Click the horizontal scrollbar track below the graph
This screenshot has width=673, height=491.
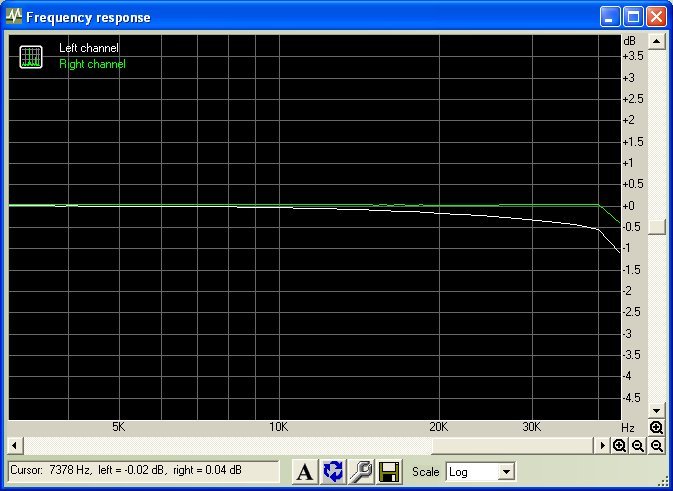pos(300,445)
